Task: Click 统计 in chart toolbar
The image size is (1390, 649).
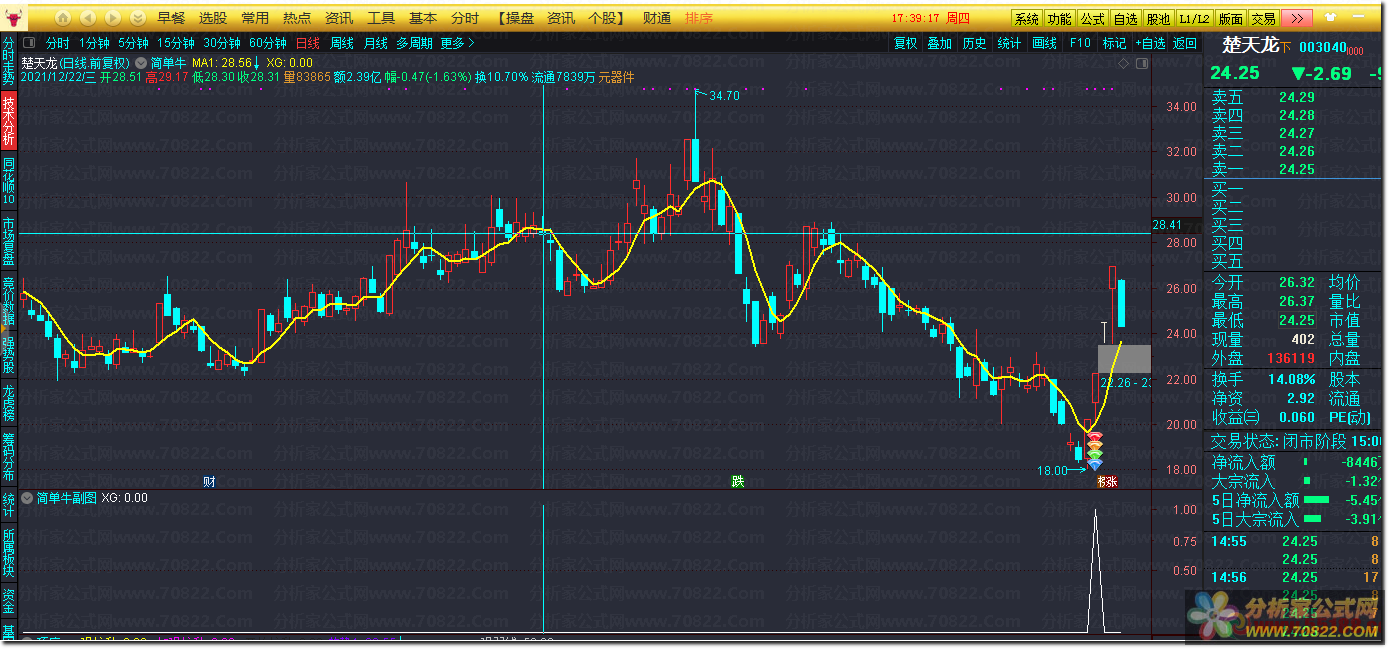Action: click(1010, 43)
